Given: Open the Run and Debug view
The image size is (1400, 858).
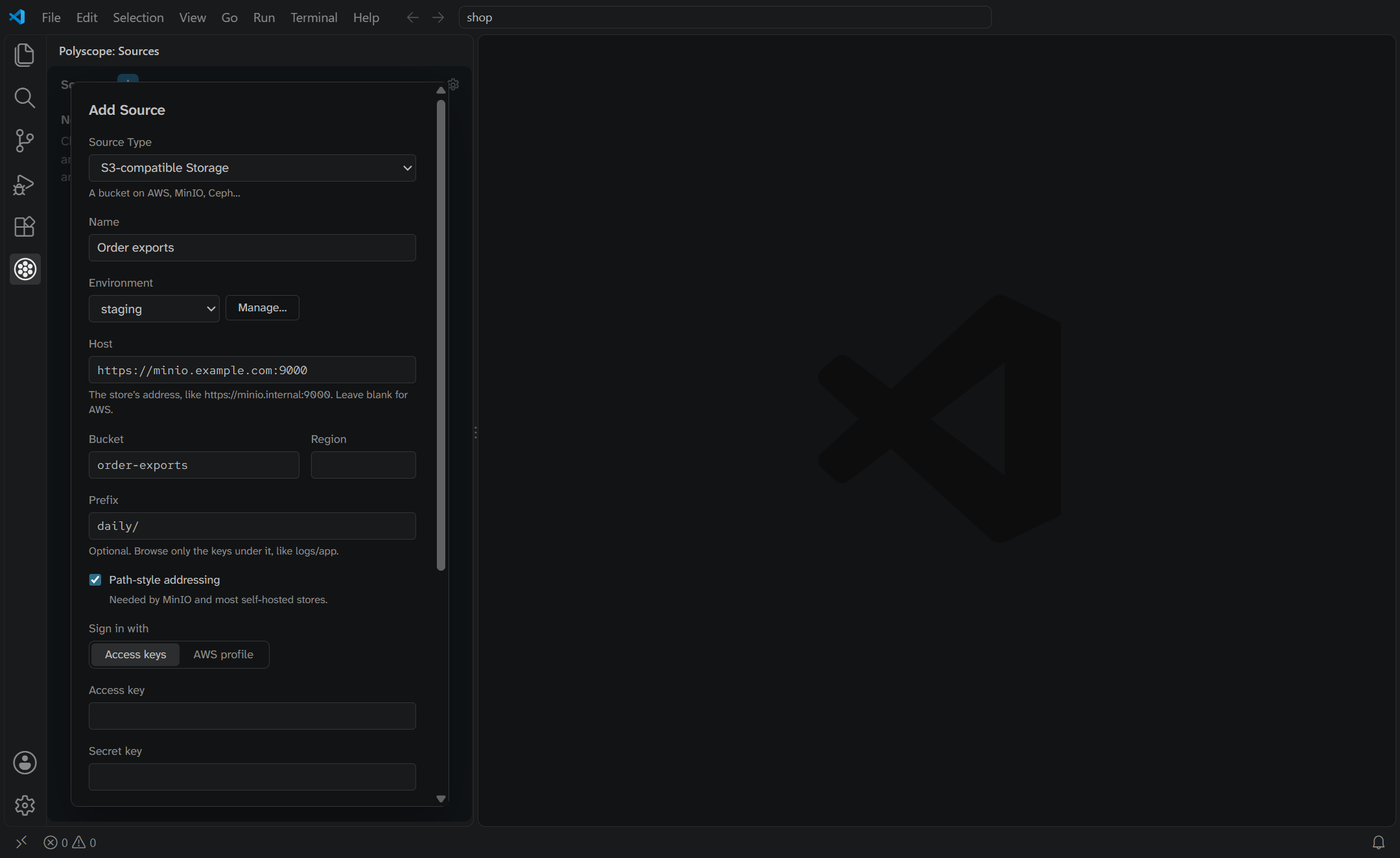Looking at the screenshot, I should tap(25, 184).
